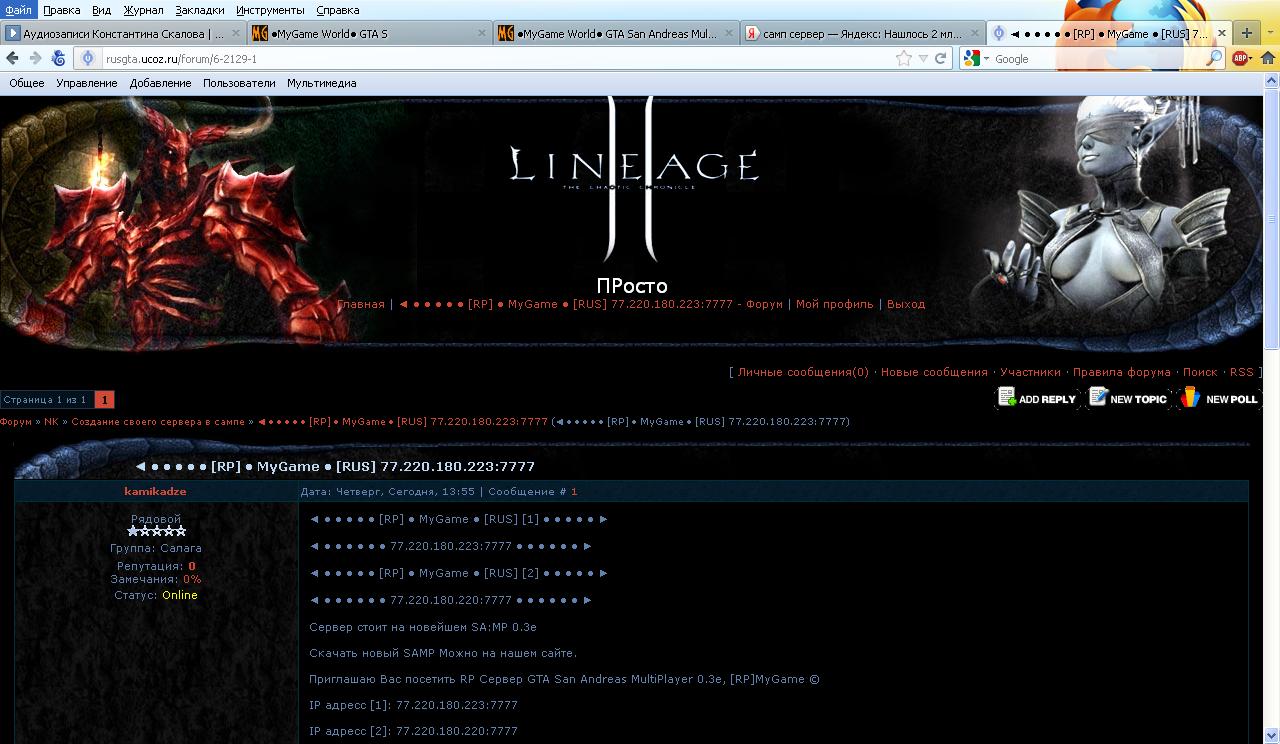Open the forum Поиск link
The width and height of the screenshot is (1280, 744).
point(1200,372)
